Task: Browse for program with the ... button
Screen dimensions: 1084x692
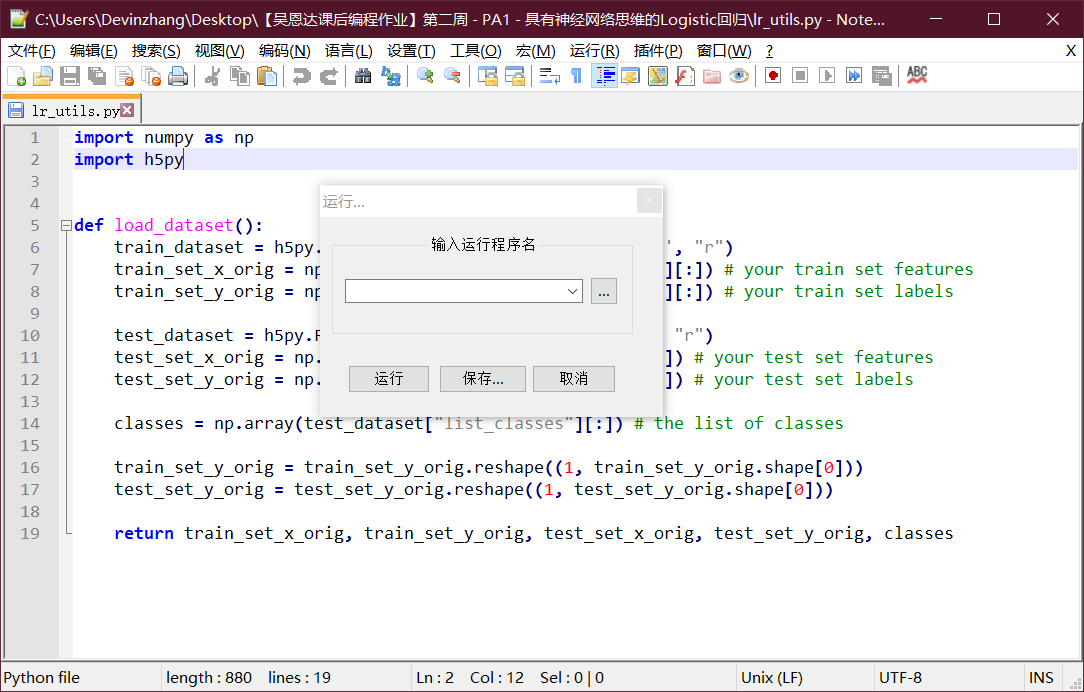Action: pos(604,292)
